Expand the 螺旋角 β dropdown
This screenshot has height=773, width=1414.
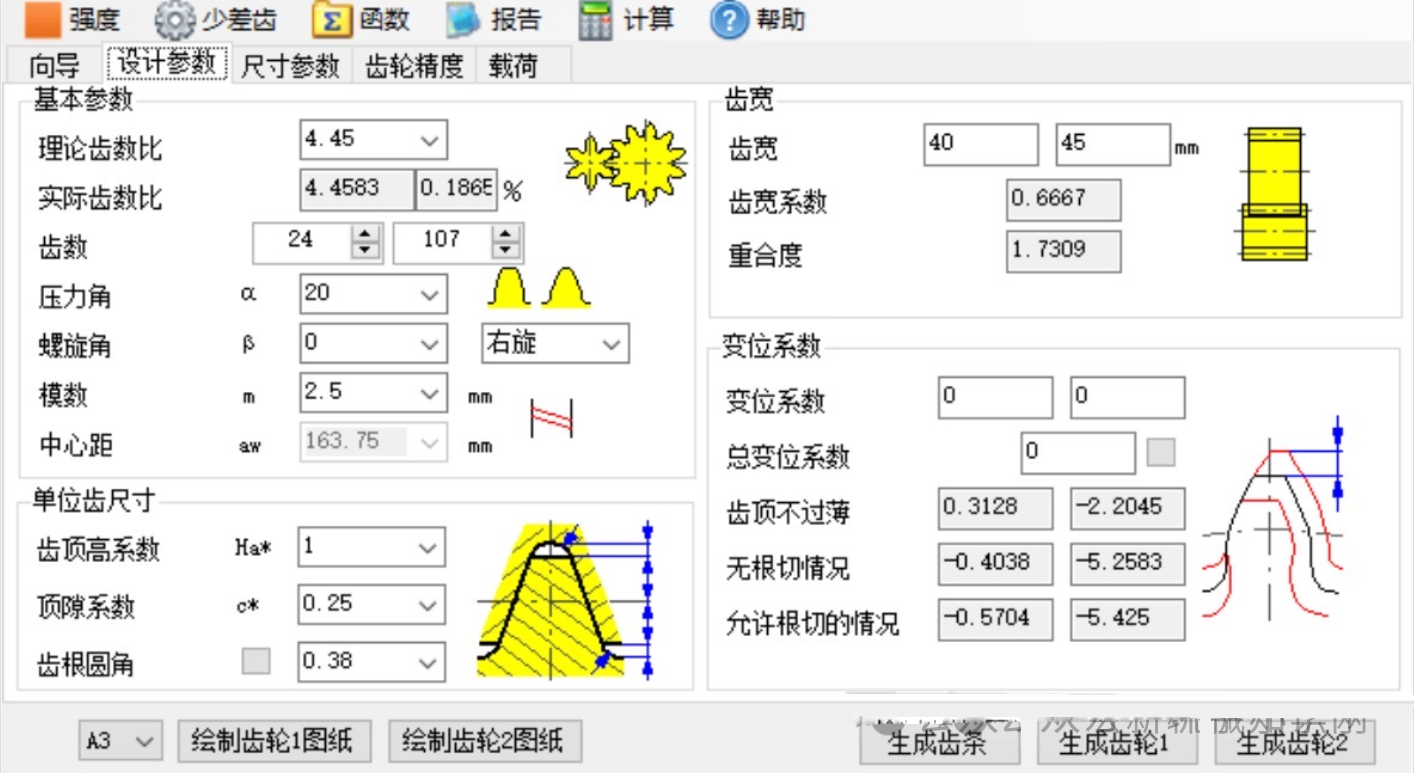coord(430,344)
